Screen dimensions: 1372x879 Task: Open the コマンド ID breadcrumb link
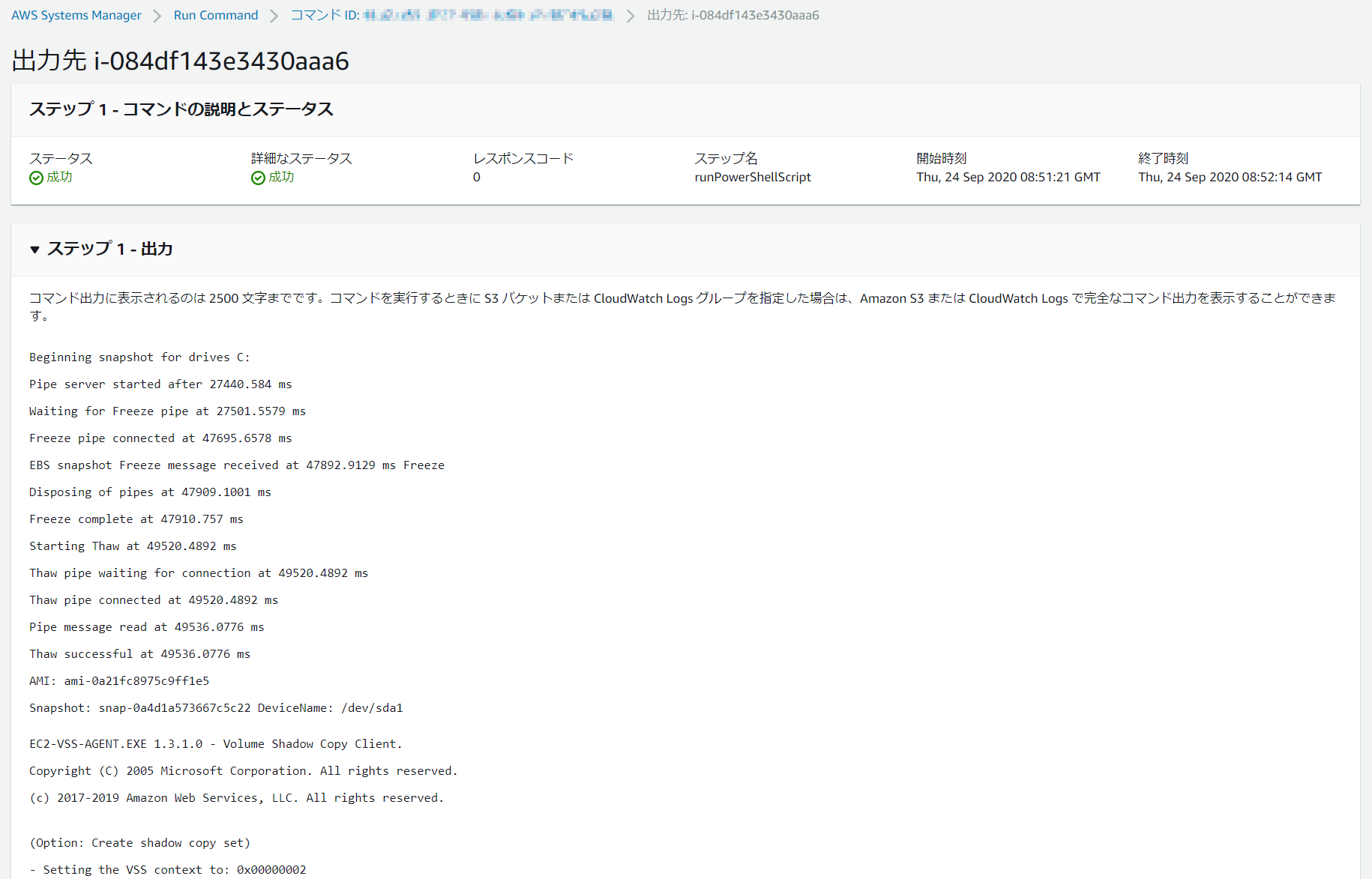(450, 14)
